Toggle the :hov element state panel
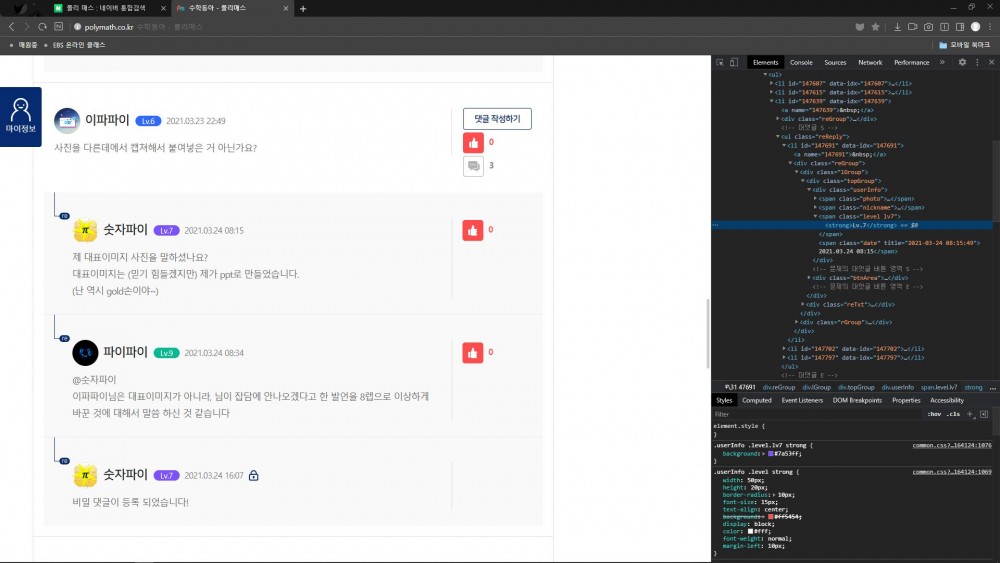Screen dimensions: 1000x563 pyautogui.click(x=934, y=414)
